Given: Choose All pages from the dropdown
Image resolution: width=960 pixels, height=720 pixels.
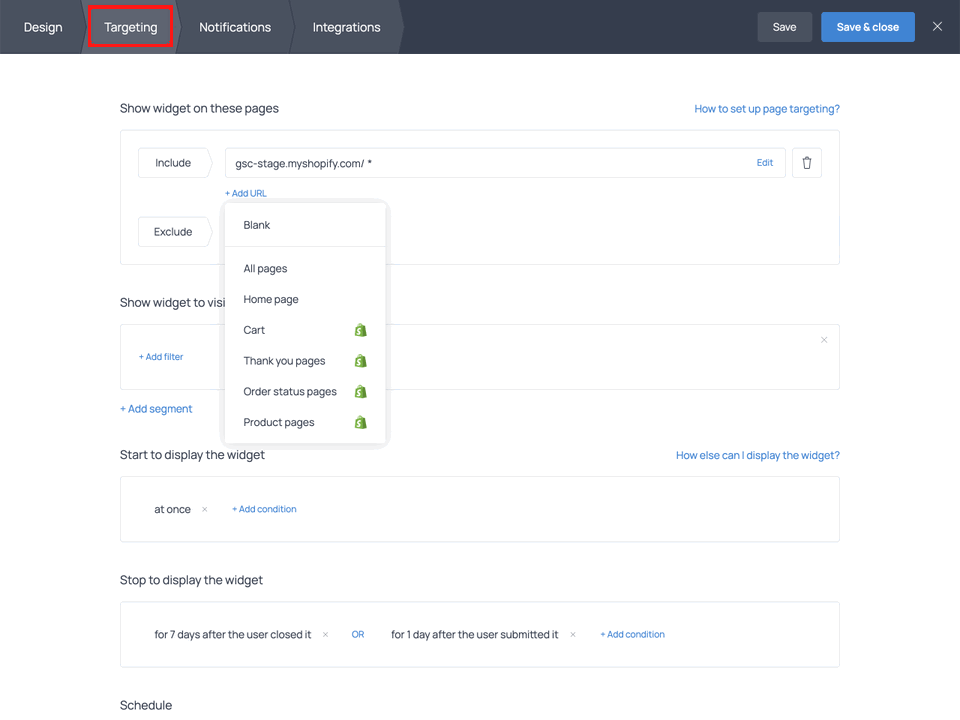Looking at the screenshot, I should pyautogui.click(x=265, y=268).
